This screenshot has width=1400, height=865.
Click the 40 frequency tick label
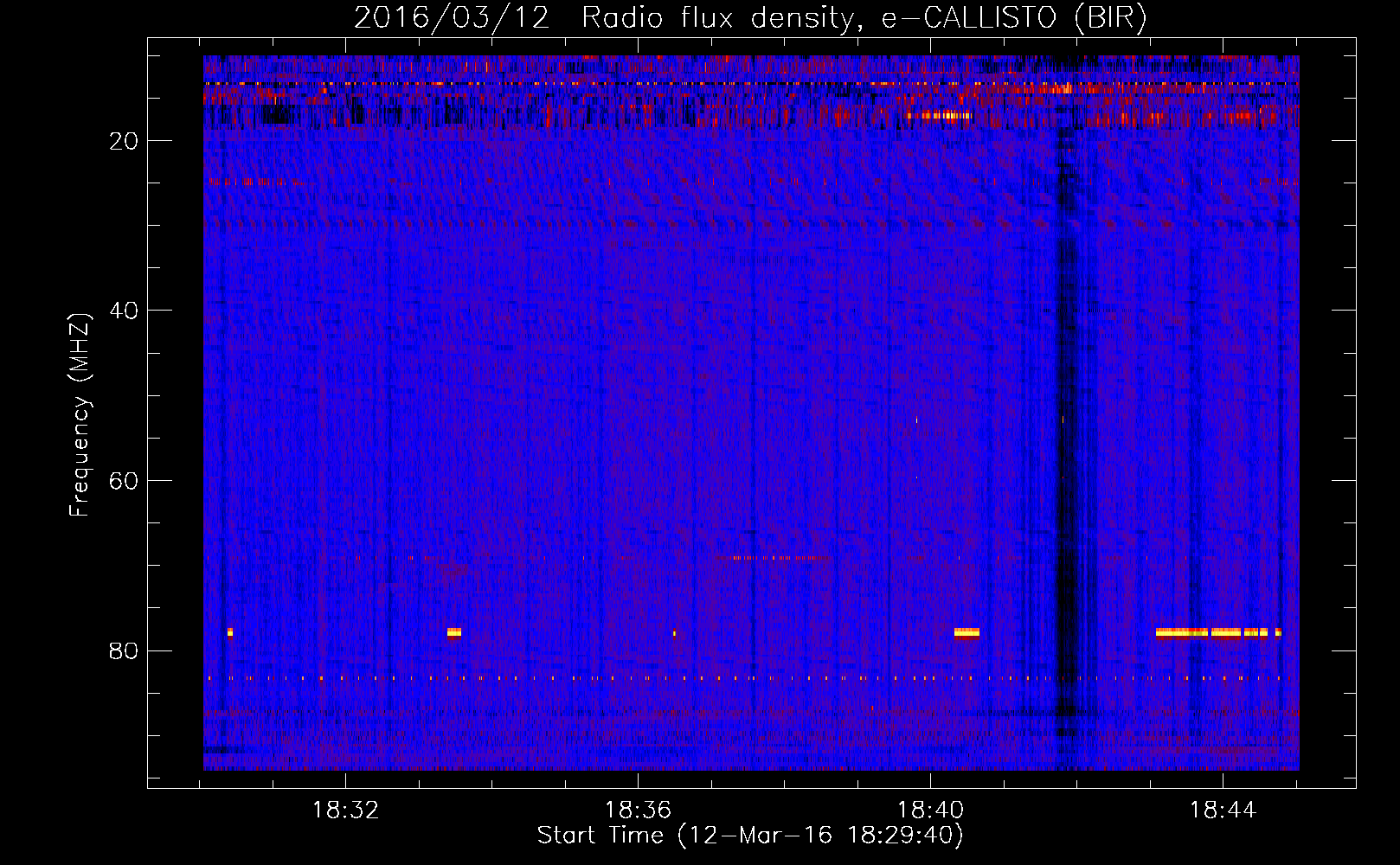point(124,311)
